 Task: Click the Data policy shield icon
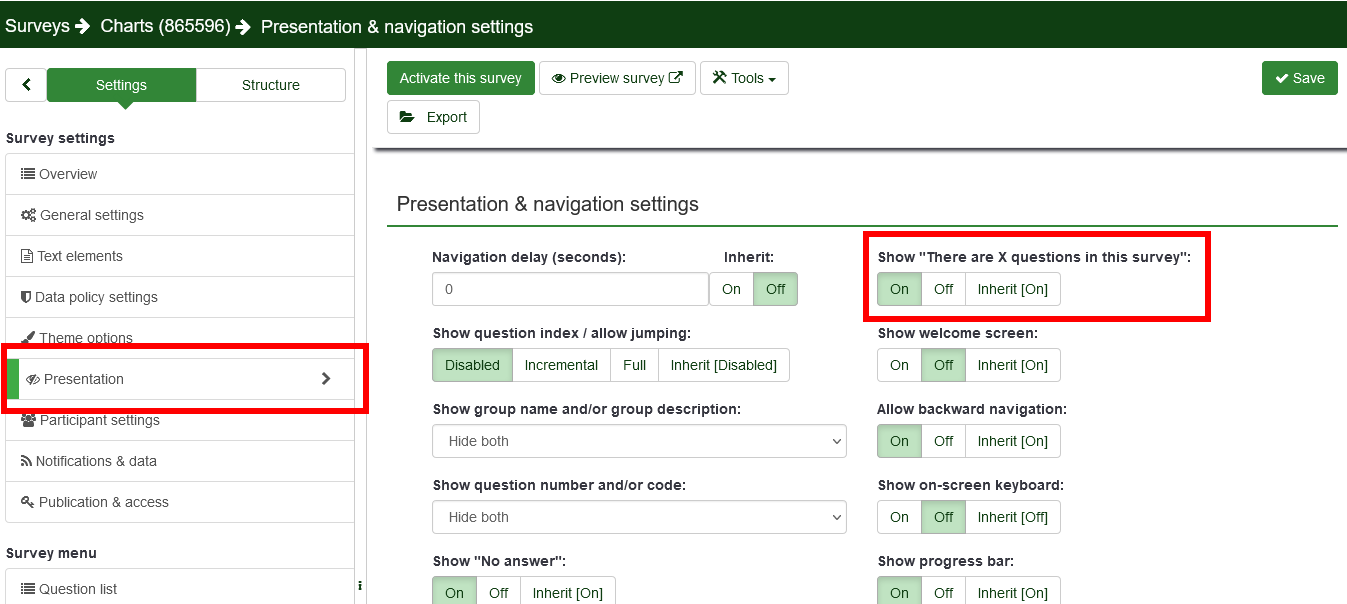(26, 297)
